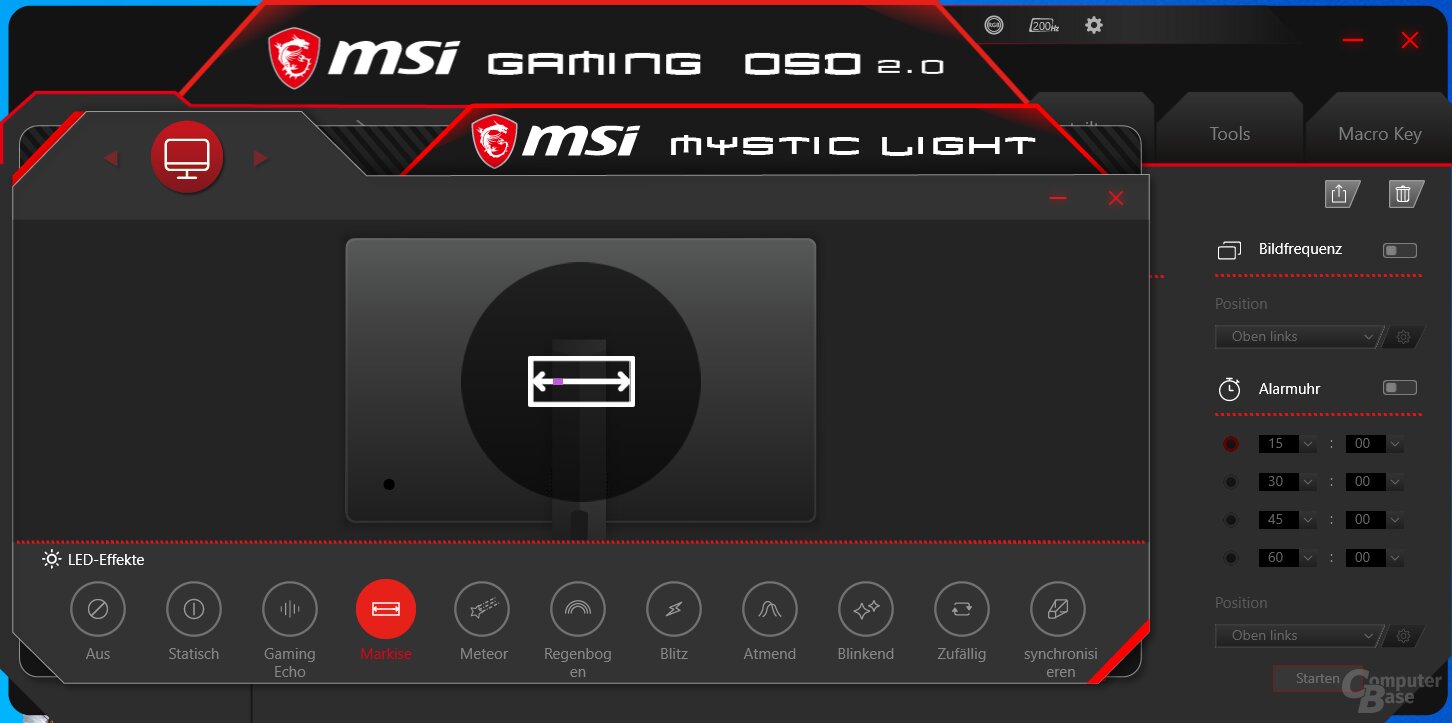Select the 15 minute alarm radio button
Image resolution: width=1452 pixels, height=723 pixels.
(x=1231, y=444)
